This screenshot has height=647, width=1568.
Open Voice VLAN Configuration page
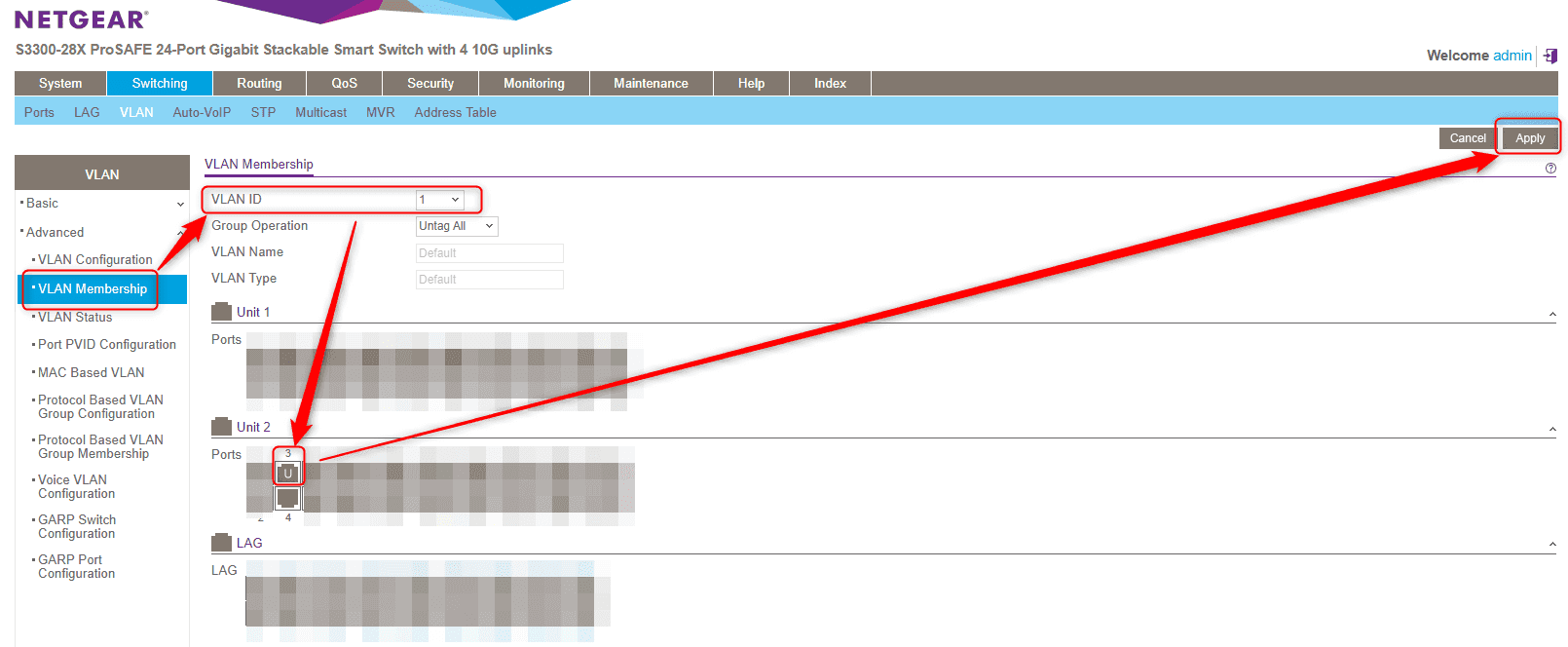(76, 487)
